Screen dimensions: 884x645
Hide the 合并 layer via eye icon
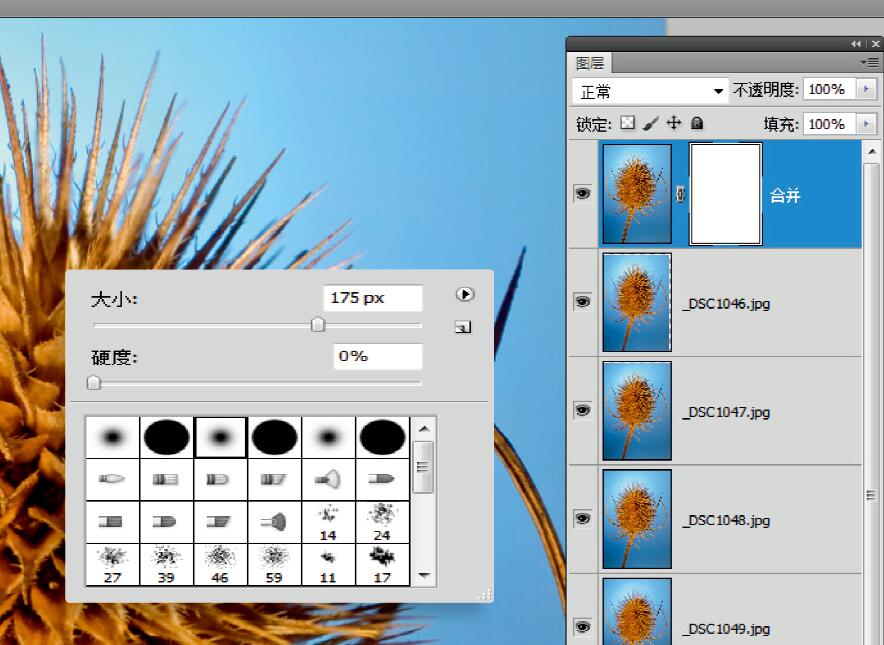tap(582, 193)
